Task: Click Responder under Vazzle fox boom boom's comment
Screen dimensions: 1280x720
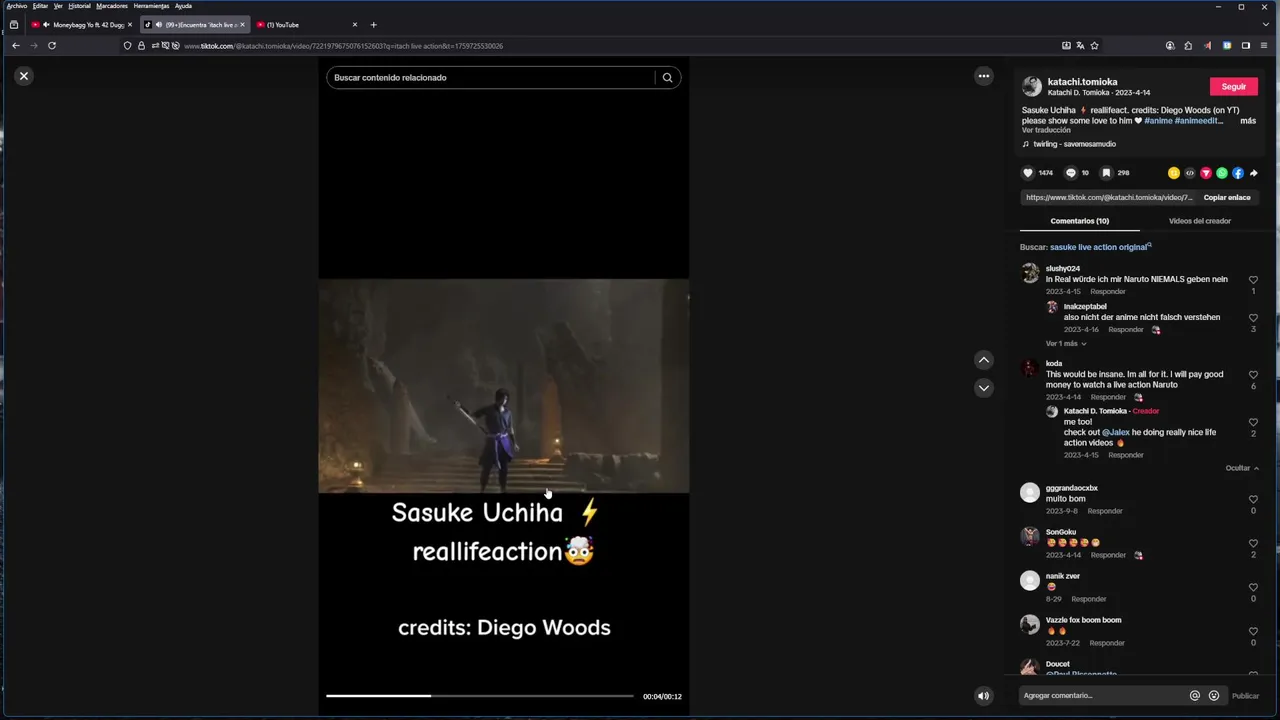Action: tap(1107, 643)
